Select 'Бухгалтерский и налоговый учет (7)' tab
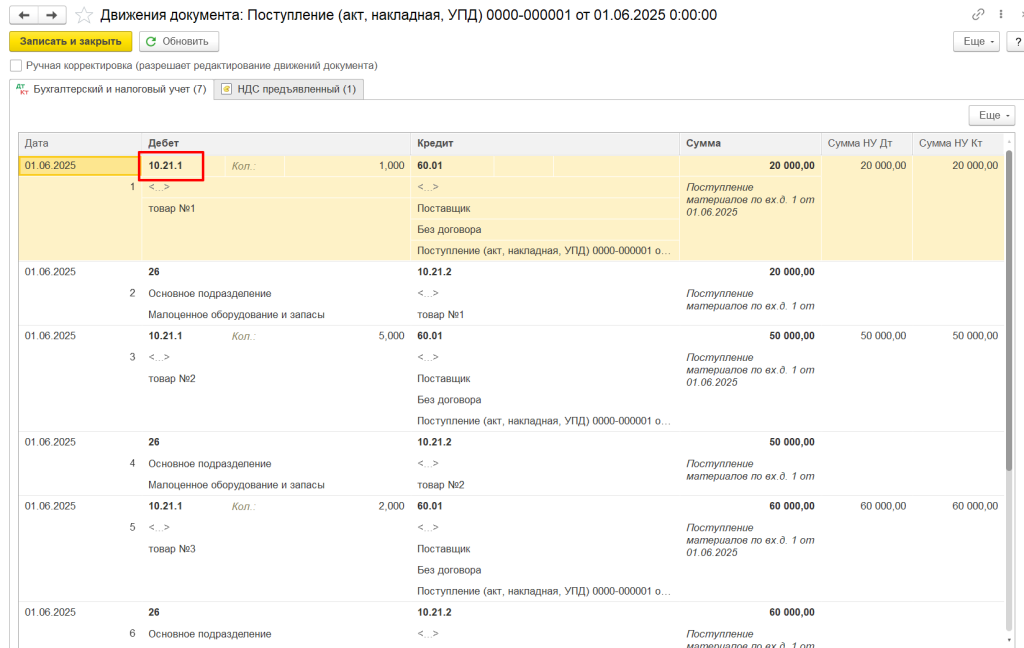1024x648 pixels. click(x=111, y=89)
